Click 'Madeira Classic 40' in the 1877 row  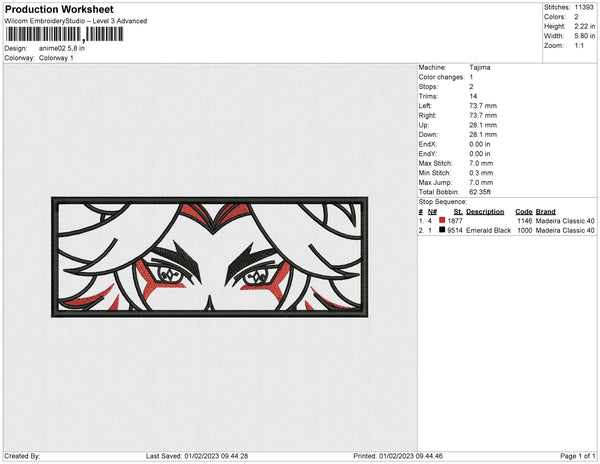pyautogui.click(x=565, y=221)
